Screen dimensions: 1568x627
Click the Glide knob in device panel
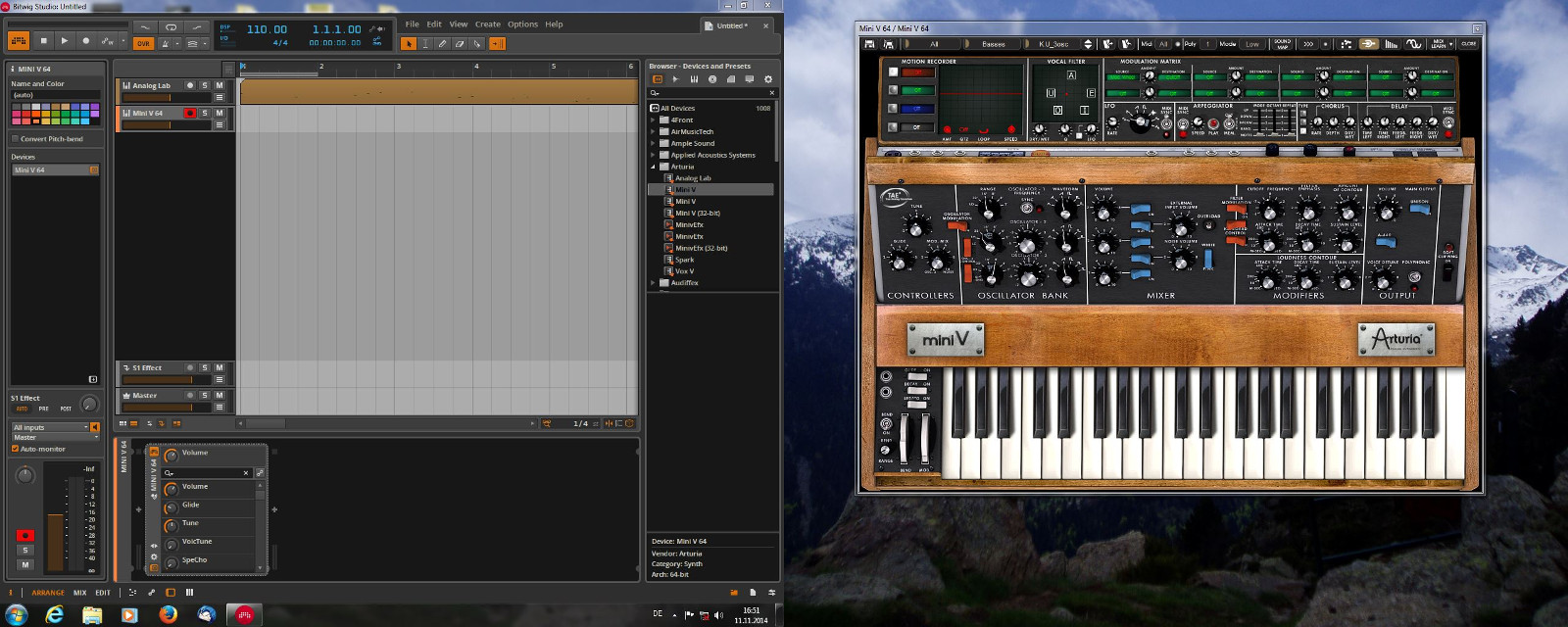(171, 507)
